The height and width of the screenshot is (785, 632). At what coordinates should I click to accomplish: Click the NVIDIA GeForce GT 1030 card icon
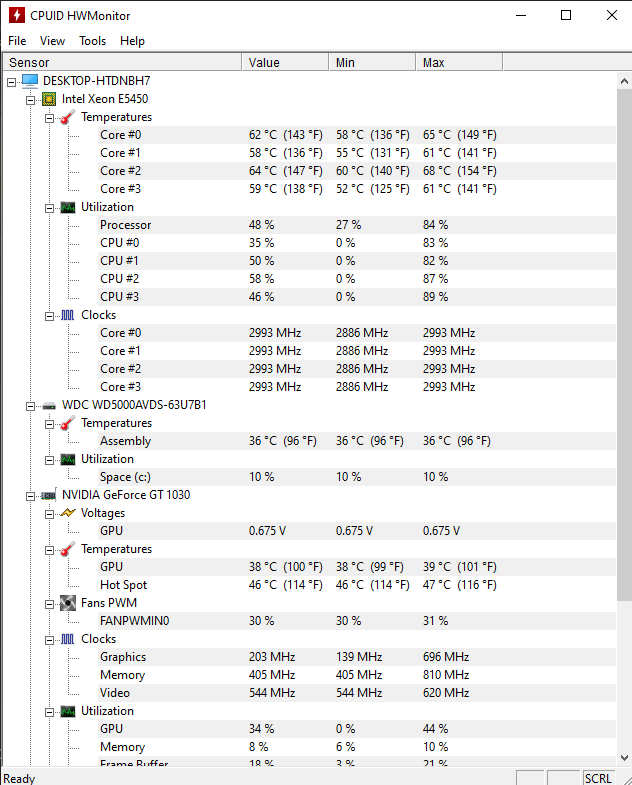(49, 495)
